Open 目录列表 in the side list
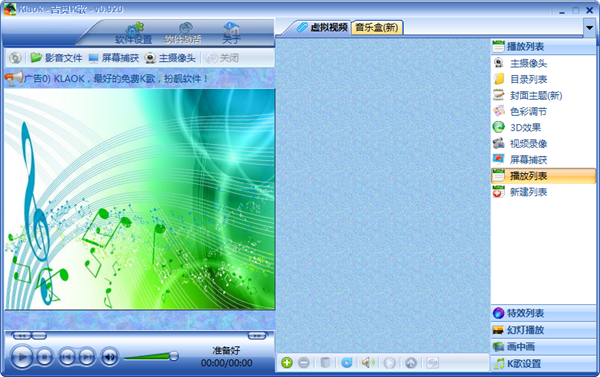 pos(543,79)
